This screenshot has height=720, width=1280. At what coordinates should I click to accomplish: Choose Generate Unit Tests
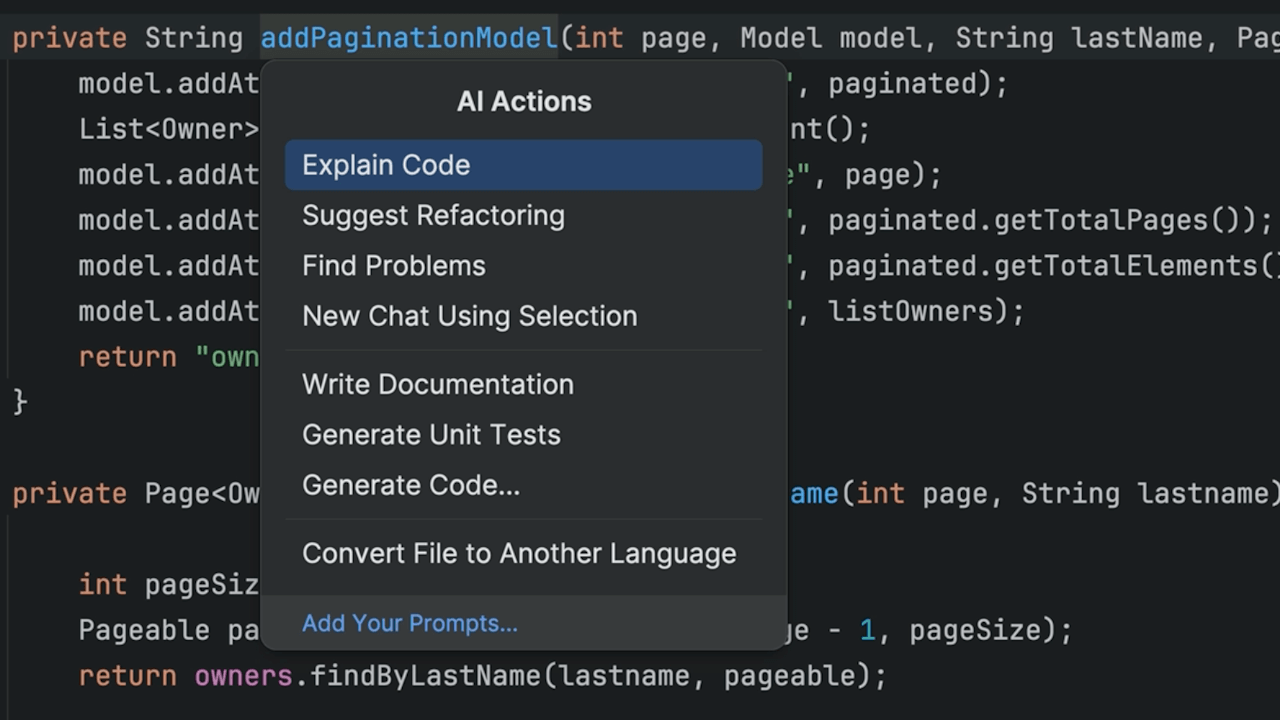pos(431,434)
